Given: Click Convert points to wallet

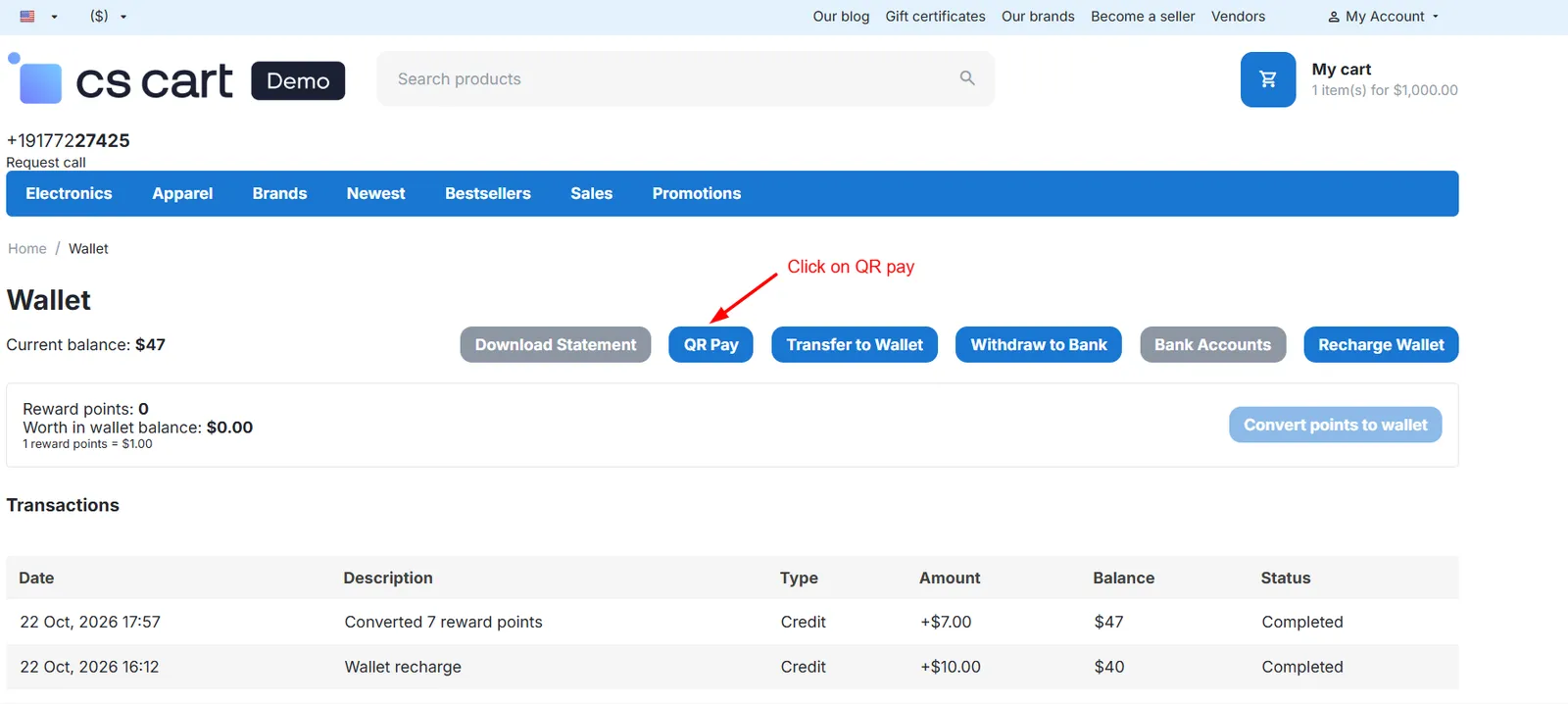Looking at the screenshot, I should point(1336,425).
